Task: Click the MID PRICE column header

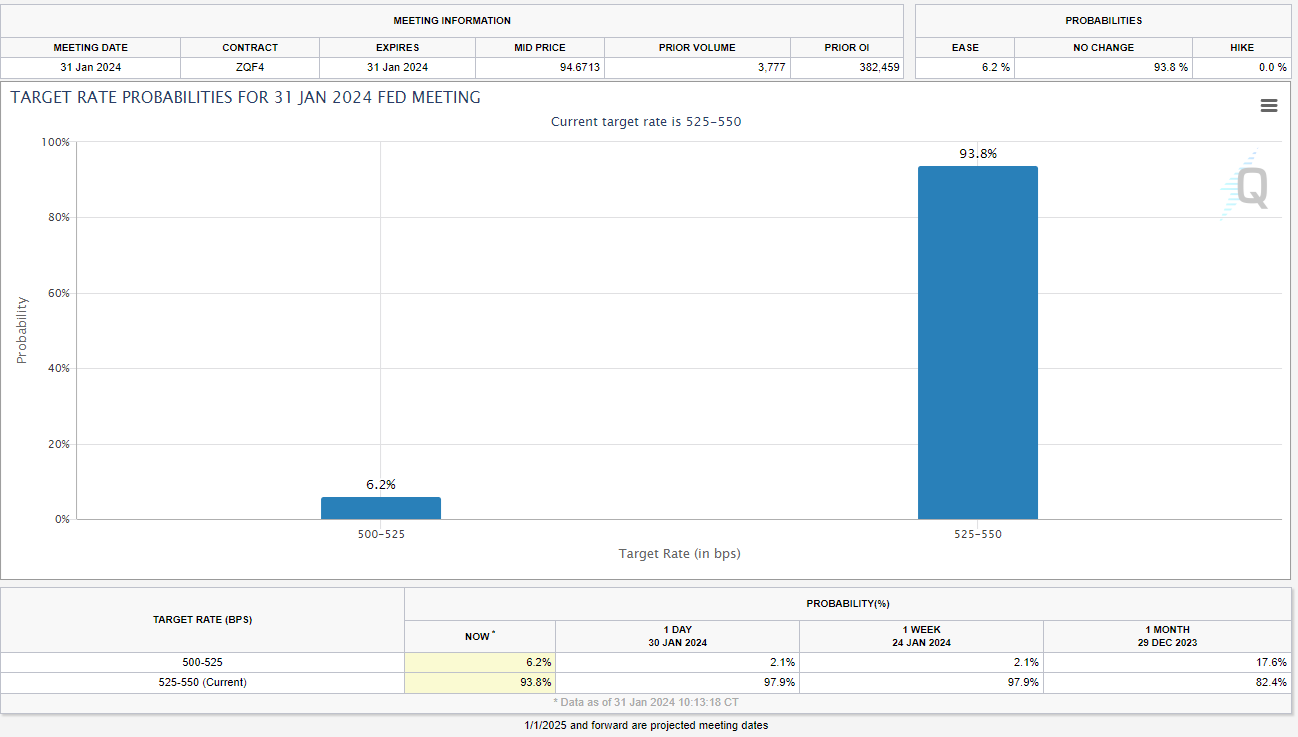Action: coord(540,48)
